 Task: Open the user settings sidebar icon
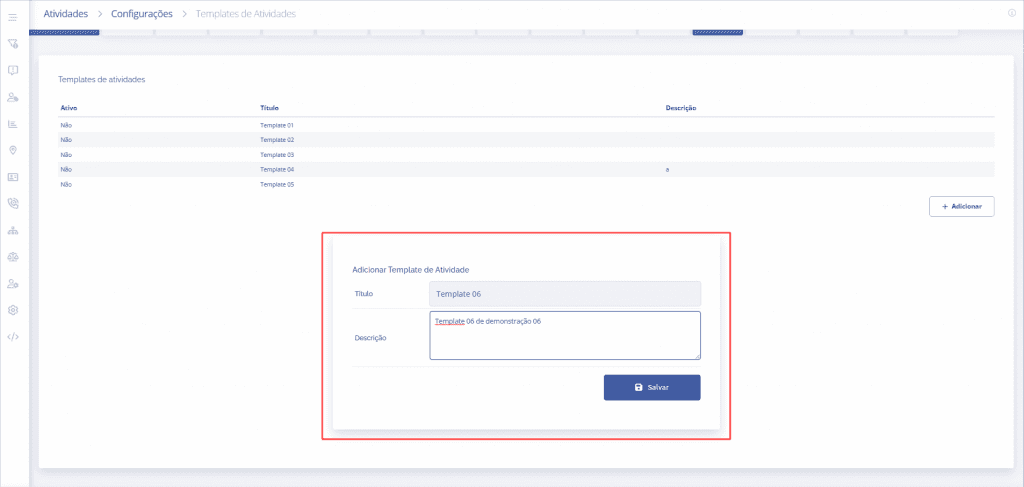pos(12,283)
